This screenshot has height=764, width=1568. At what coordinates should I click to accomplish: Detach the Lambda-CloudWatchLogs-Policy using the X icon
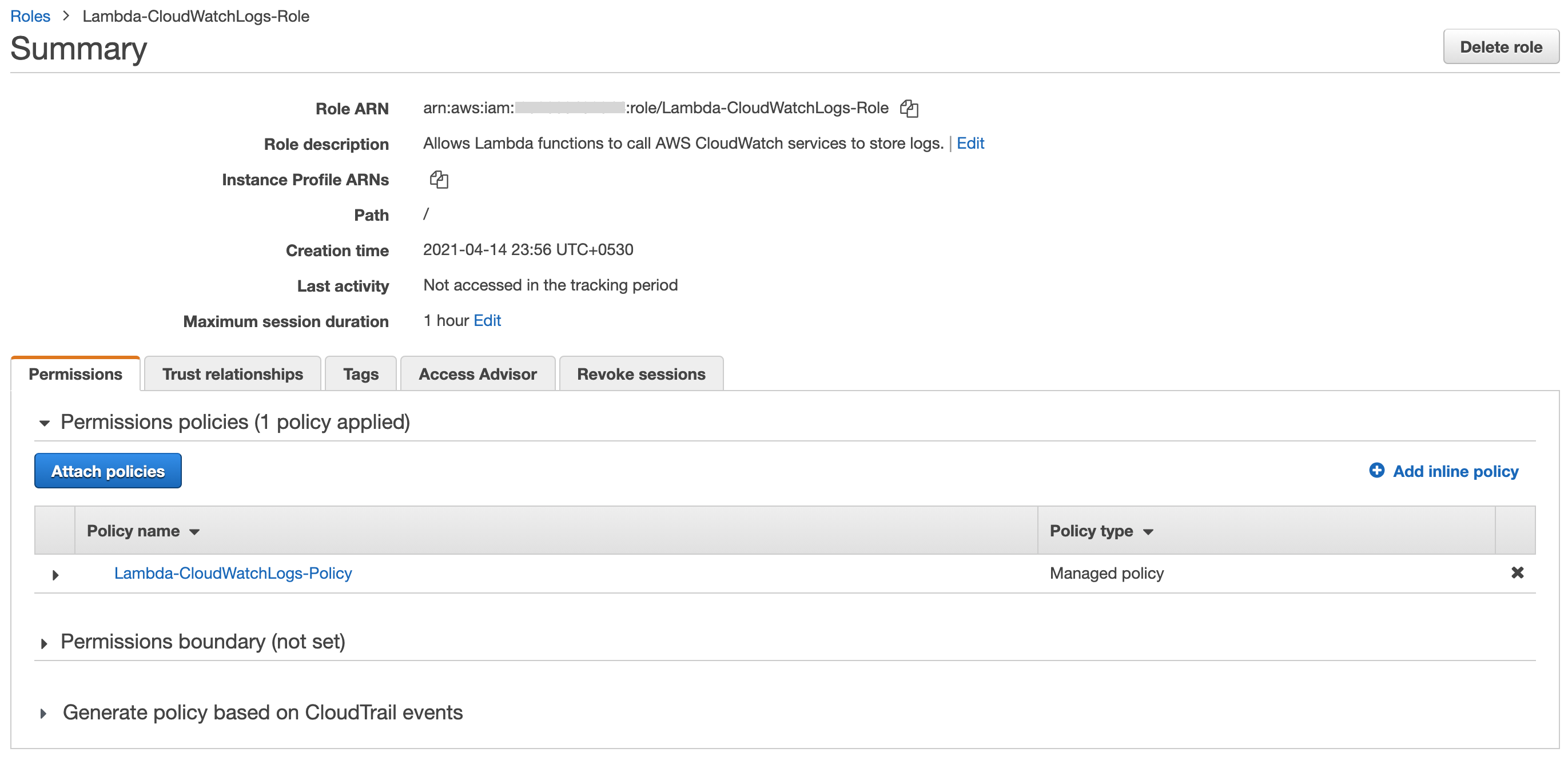pyautogui.click(x=1517, y=572)
